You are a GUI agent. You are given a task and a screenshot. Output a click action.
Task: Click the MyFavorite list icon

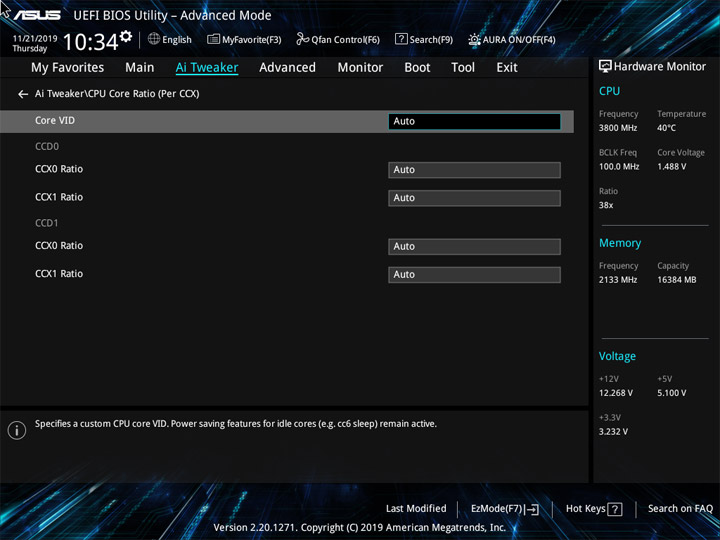(x=214, y=39)
